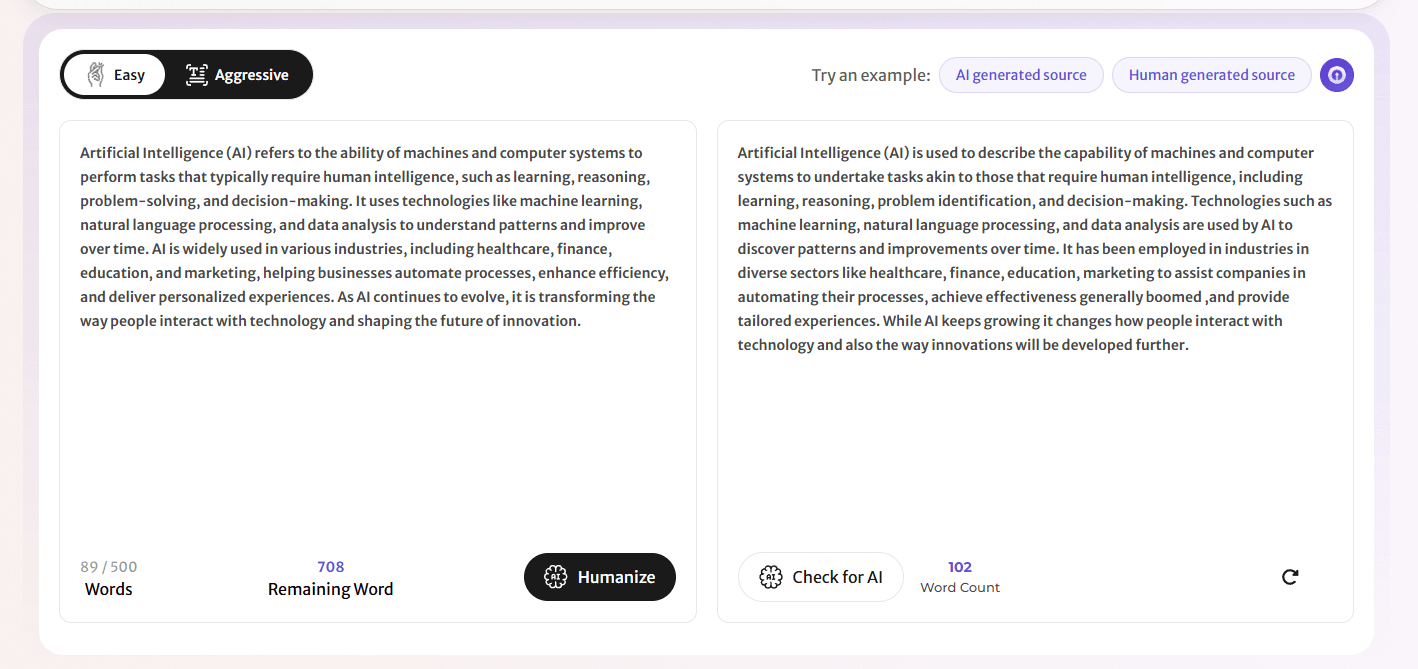Viewport: 1418px width, 669px height.
Task: Switch to Easy humanize mode
Action: pyautogui.click(x=114, y=75)
